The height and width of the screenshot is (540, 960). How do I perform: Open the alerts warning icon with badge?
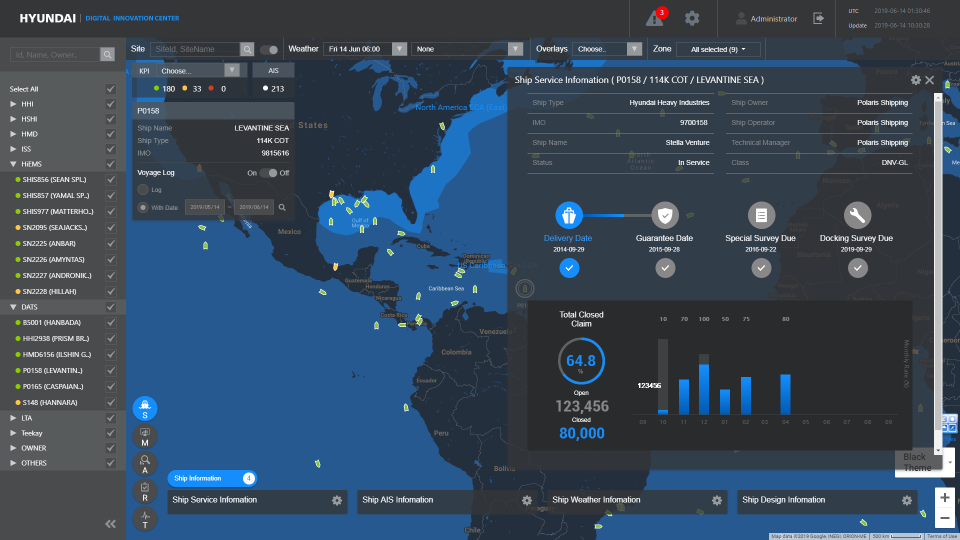coord(656,18)
